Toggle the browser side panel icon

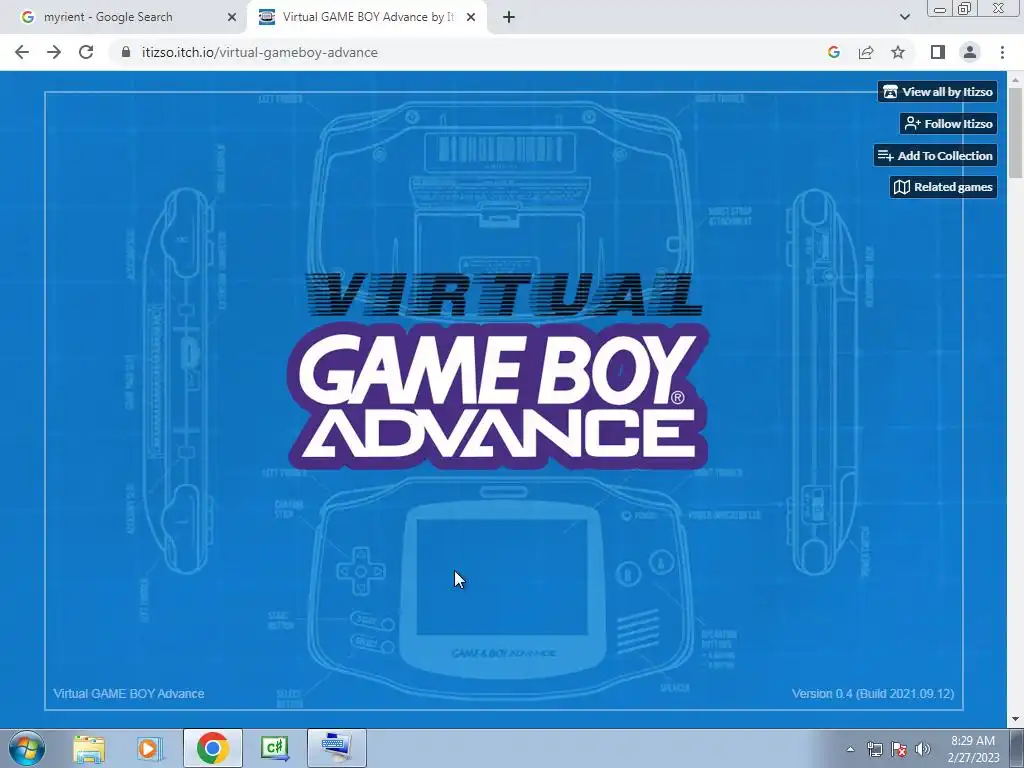(x=938, y=52)
